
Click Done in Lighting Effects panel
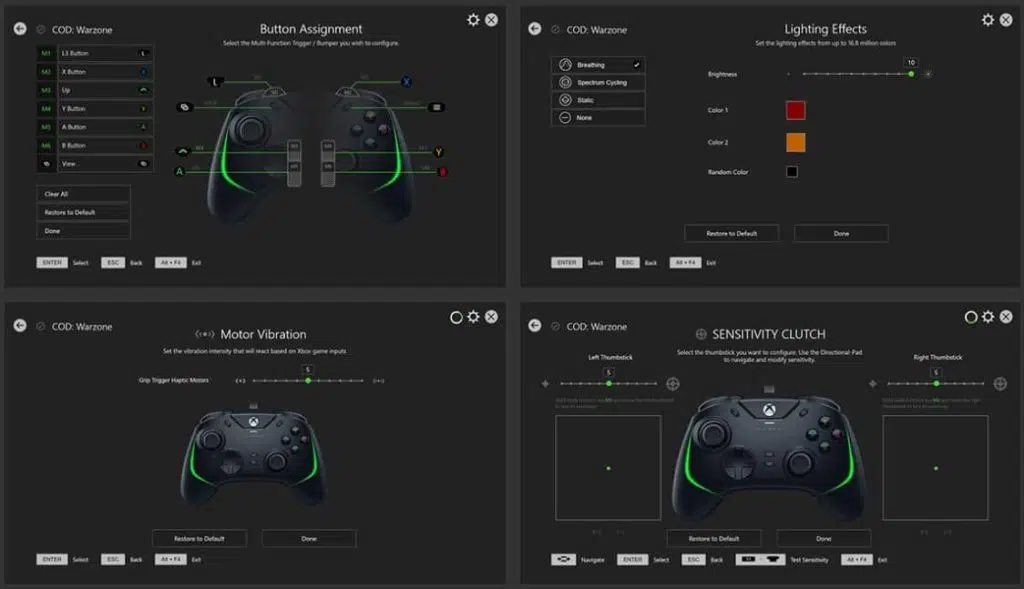click(x=841, y=233)
